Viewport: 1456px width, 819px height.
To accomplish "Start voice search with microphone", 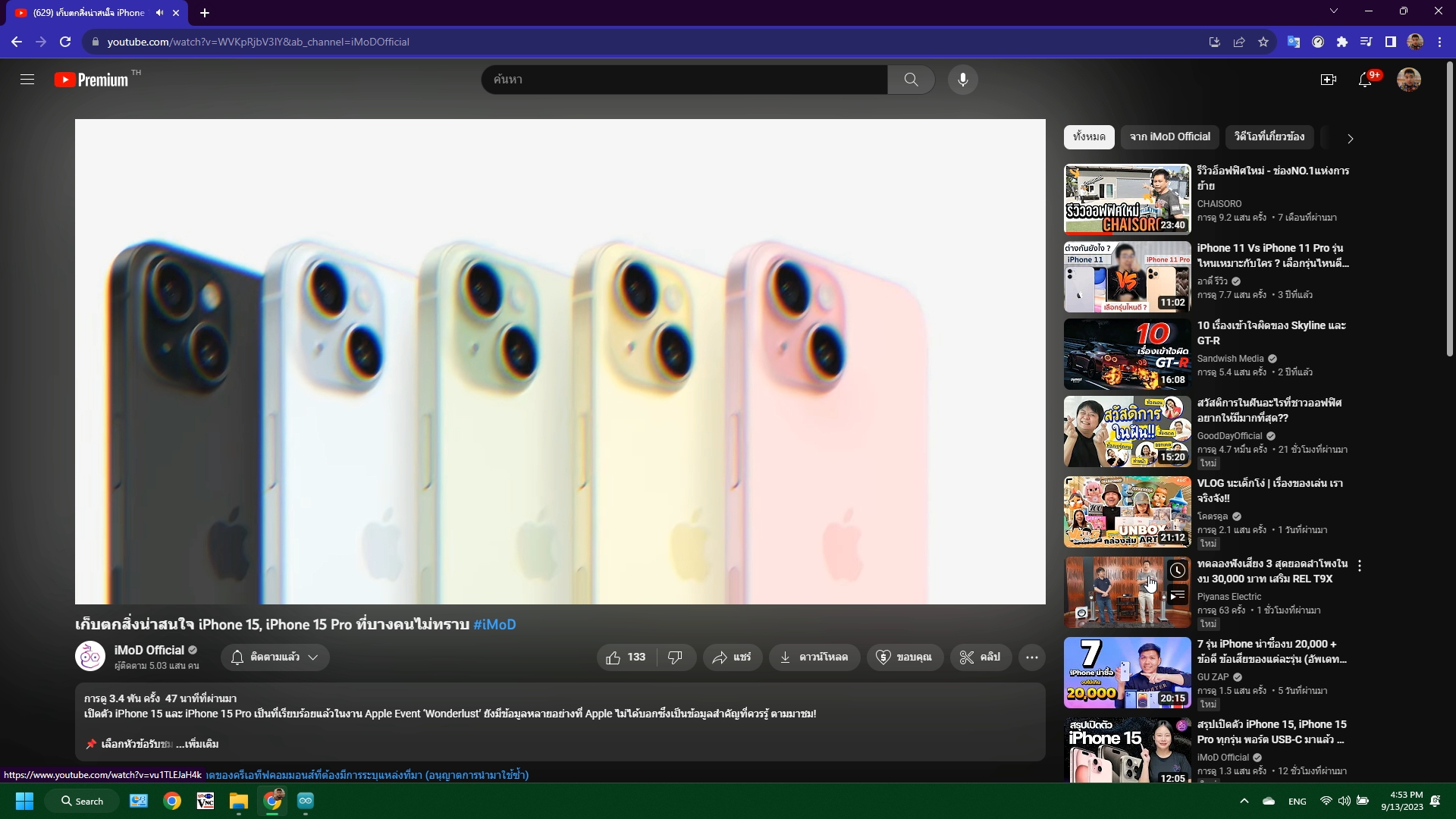I will [x=962, y=80].
